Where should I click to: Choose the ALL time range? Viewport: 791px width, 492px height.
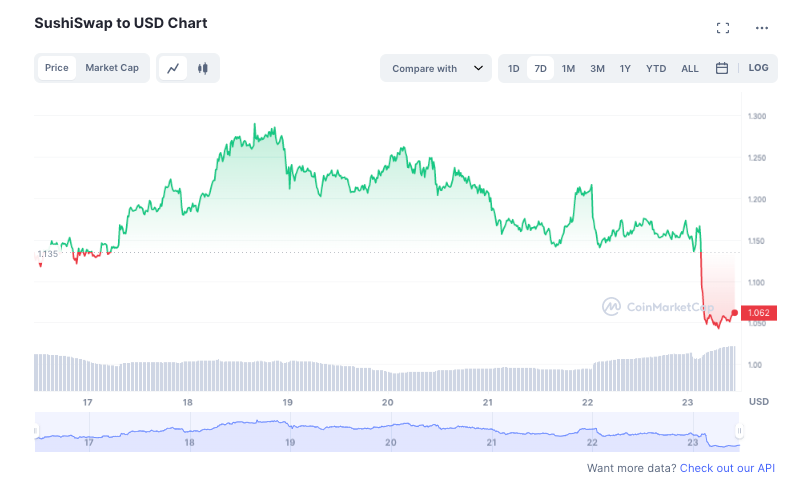(690, 69)
